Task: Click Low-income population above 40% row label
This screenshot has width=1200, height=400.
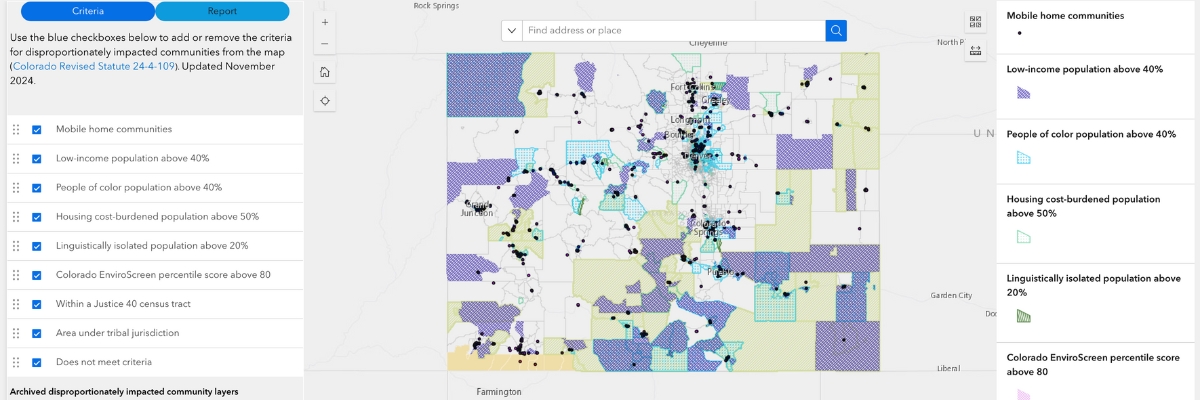Action: click(x=133, y=158)
